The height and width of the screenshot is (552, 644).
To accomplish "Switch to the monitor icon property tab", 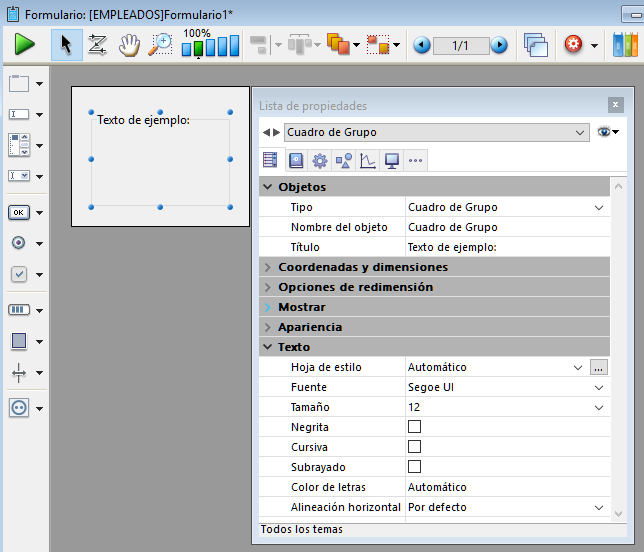I will click(x=392, y=161).
